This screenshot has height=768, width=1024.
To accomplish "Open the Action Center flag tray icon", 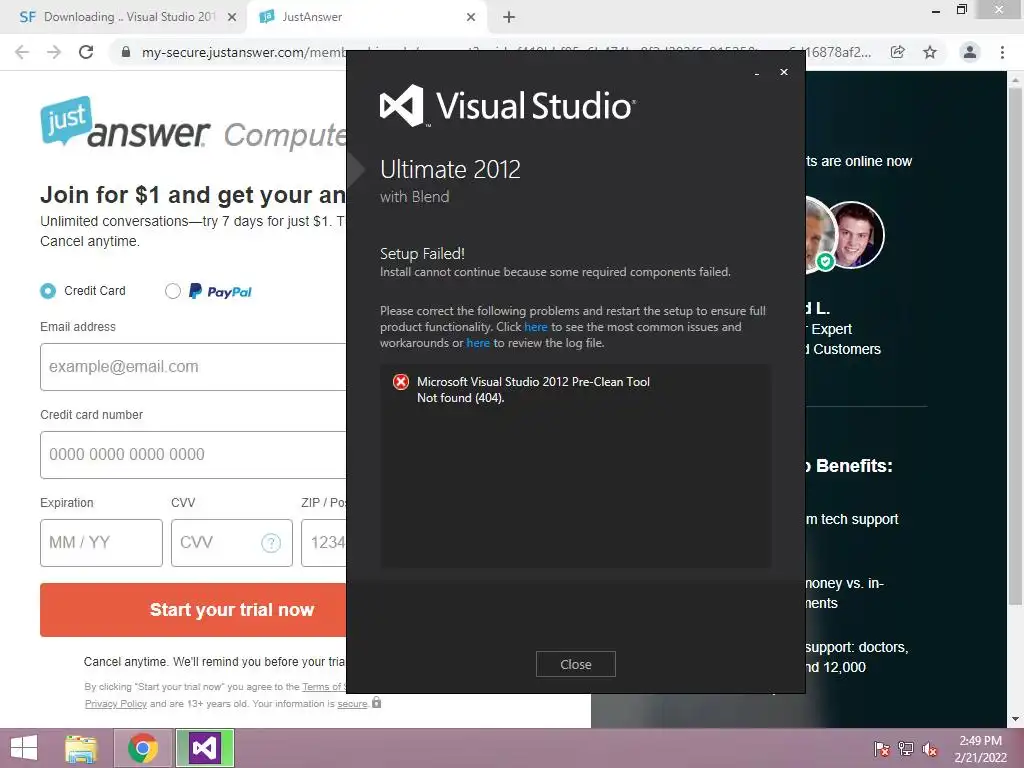I will click(882, 749).
